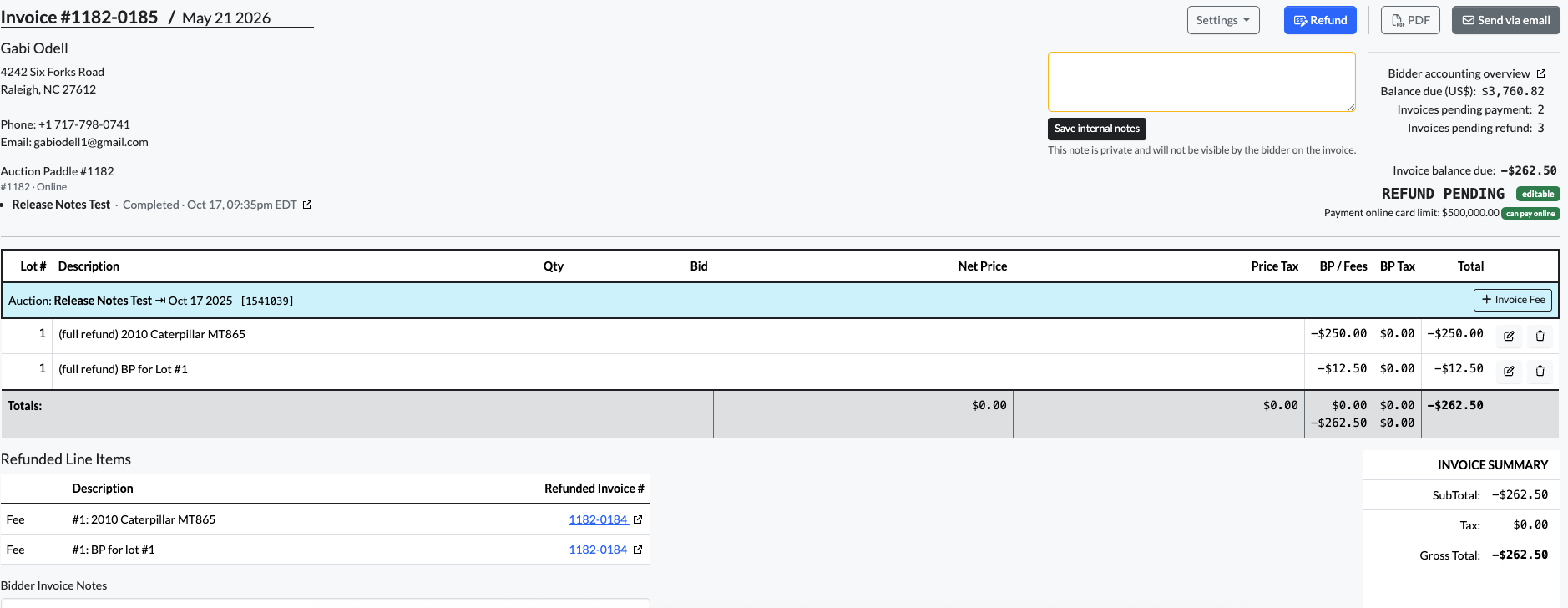
Task: Click the SubTotal -$262.50 value
Action: point(1520,495)
